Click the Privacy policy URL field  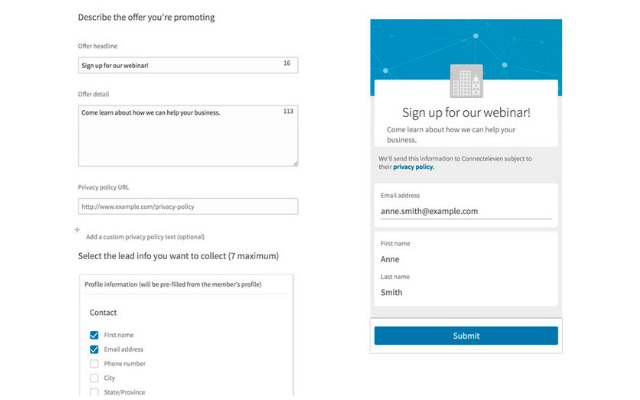188,207
